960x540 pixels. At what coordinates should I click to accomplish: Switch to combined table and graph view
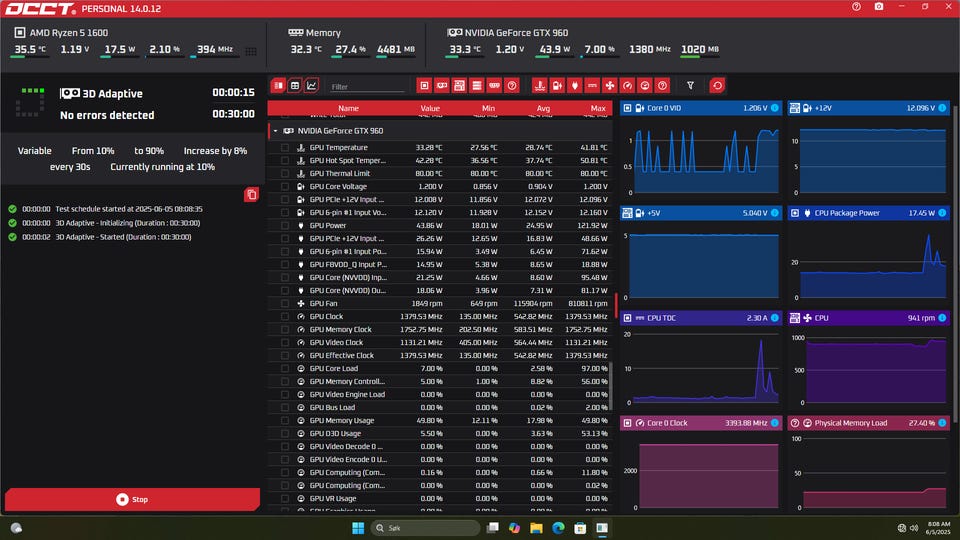(279, 86)
